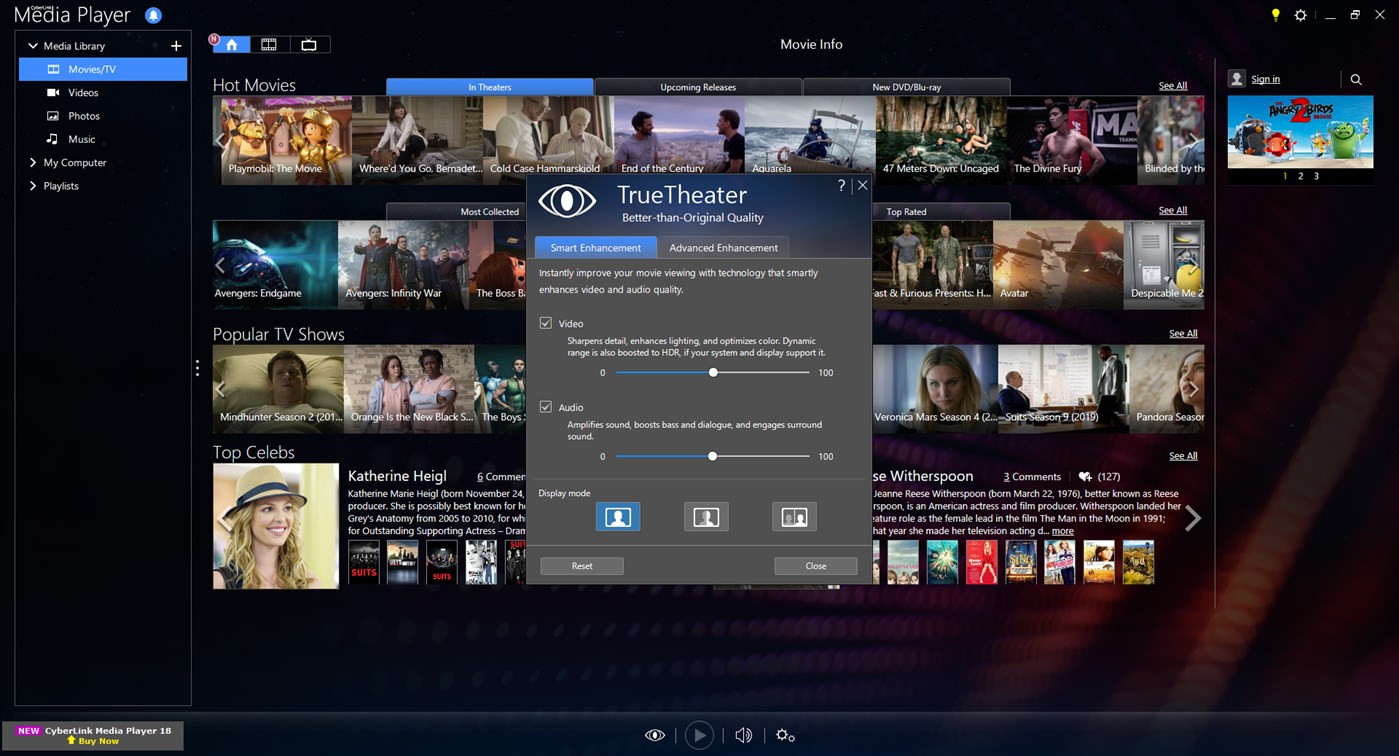Viewport: 1399px width, 756px height.
Task: Disable the Audio enhancement checkbox
Action: [x=546, y=407]
